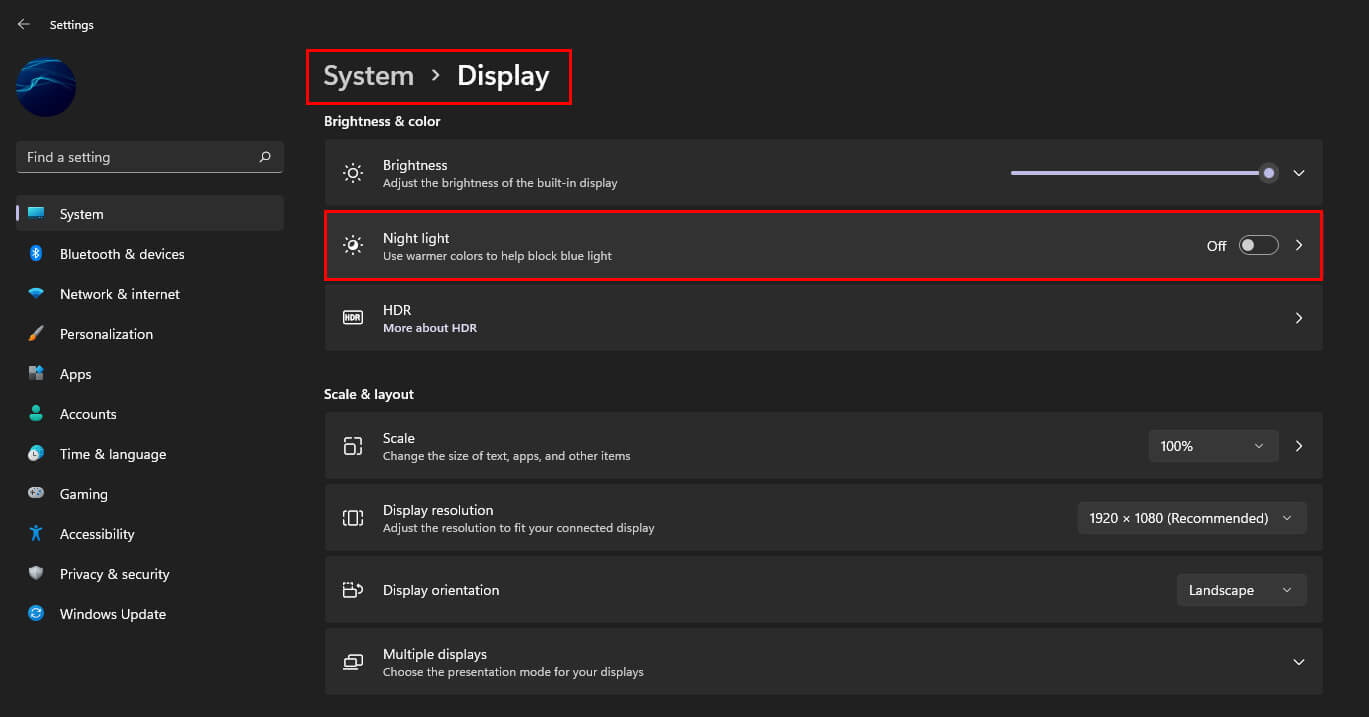Click the Gaming controller icon
Screen dimensions: 1369x717
pyautogui.click(x=36, y=494)
